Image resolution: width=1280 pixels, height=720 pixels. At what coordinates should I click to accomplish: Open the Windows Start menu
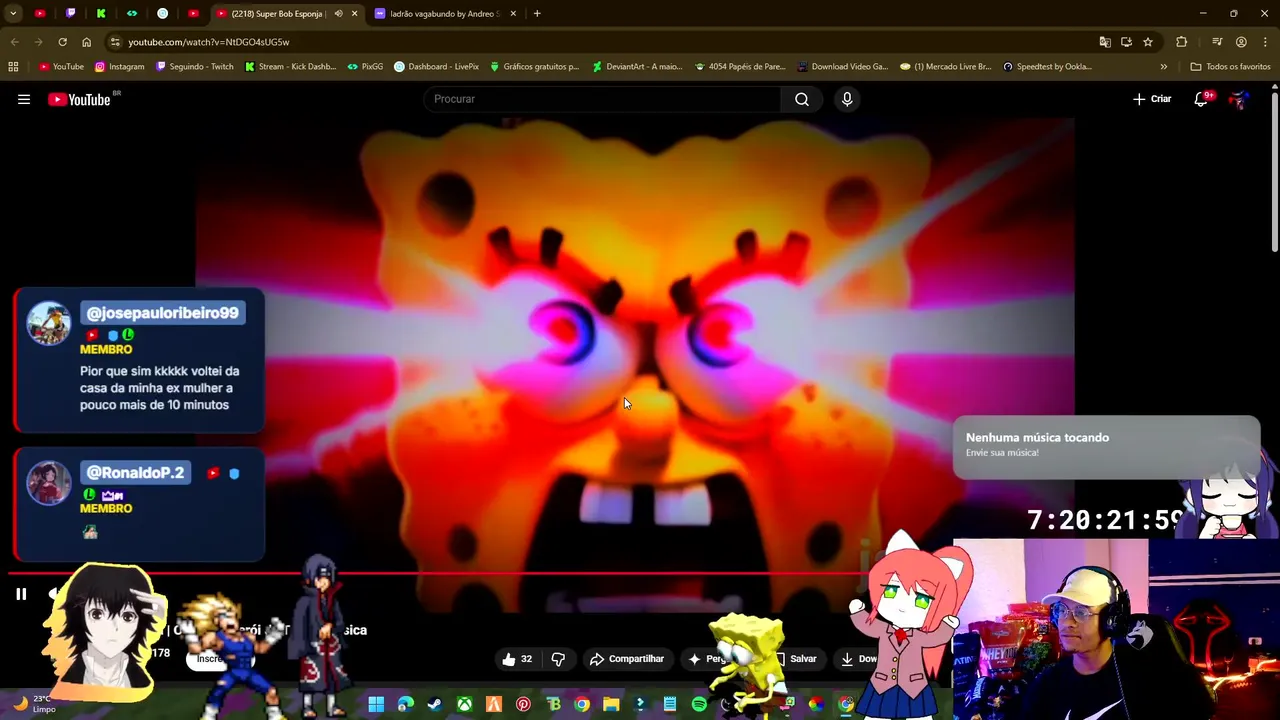(376, 705)
